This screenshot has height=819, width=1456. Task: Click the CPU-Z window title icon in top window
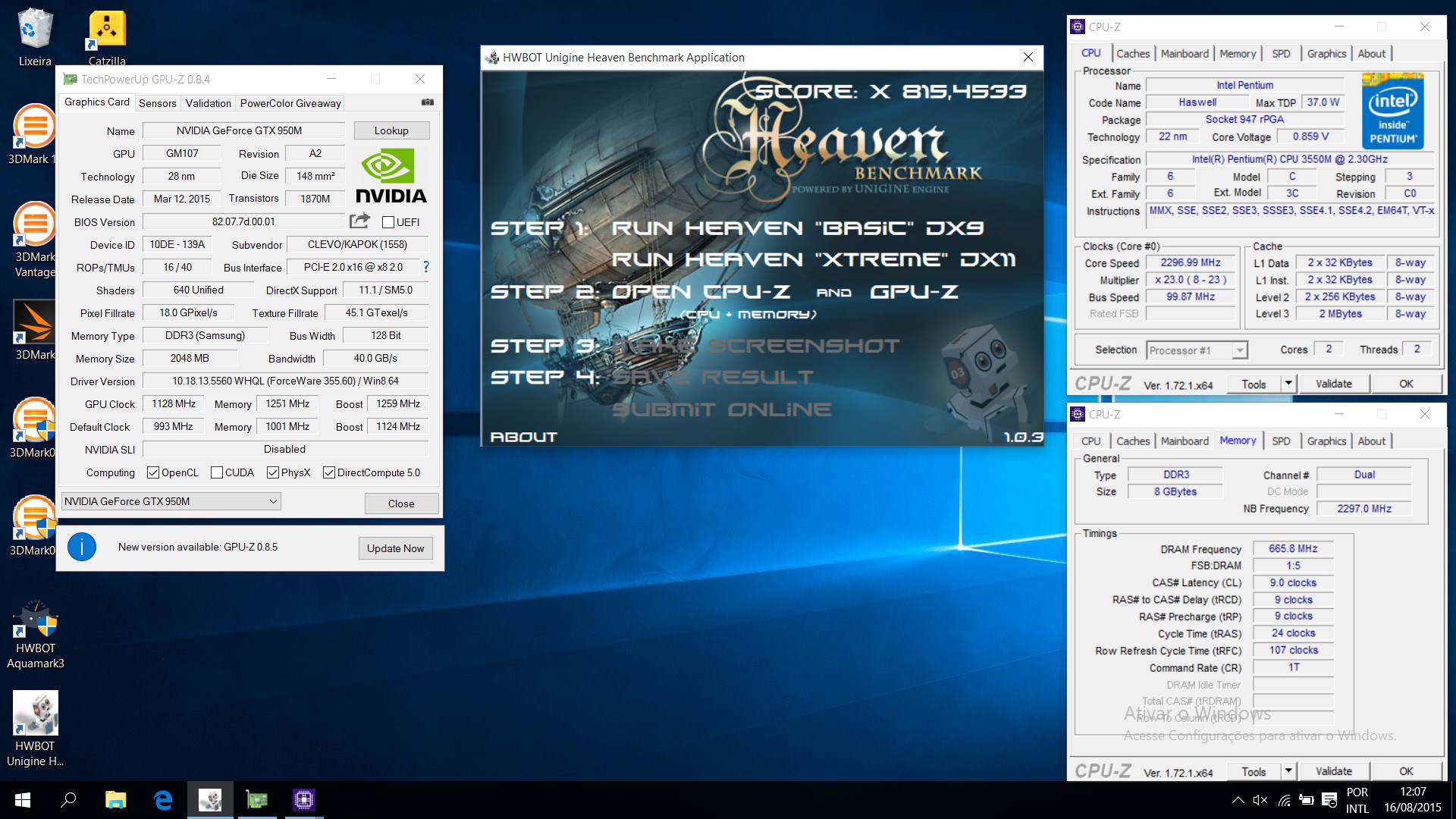(1077, 27)
